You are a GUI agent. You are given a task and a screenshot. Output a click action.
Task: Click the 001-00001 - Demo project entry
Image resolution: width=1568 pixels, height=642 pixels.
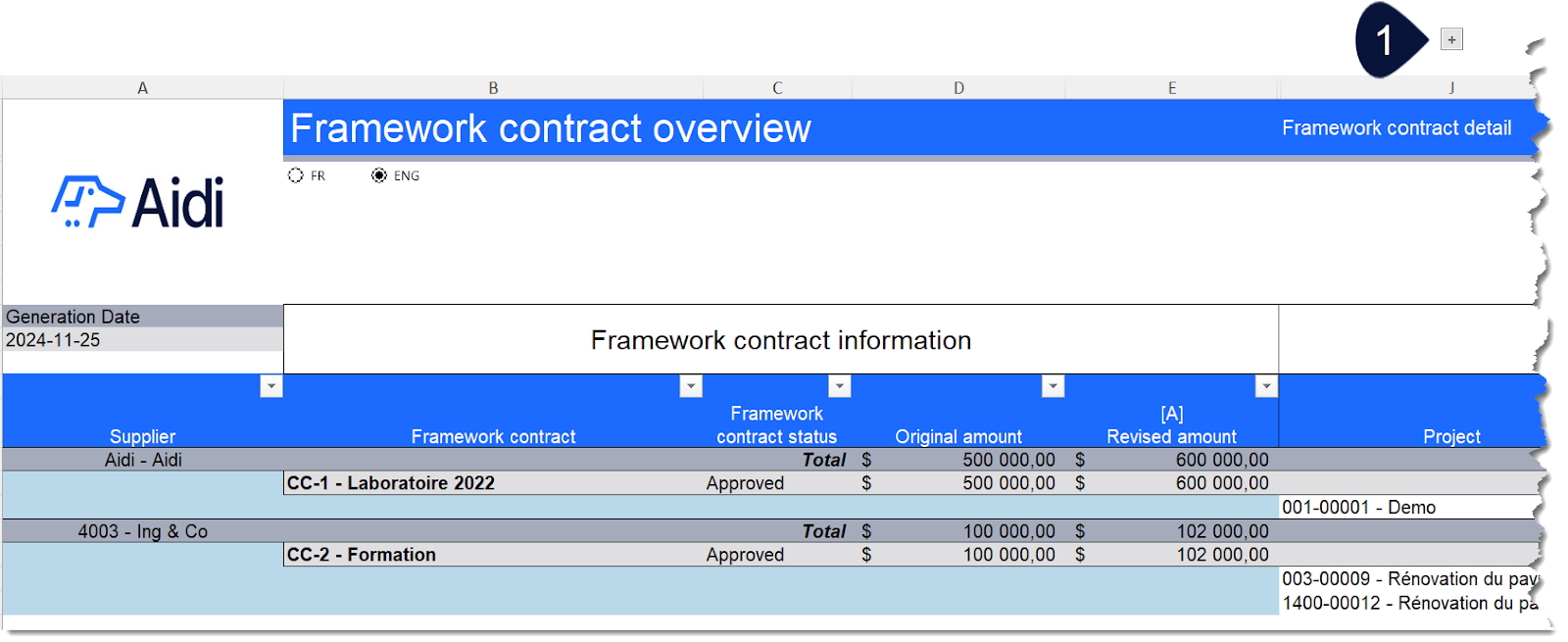[x=1360, y=507]
